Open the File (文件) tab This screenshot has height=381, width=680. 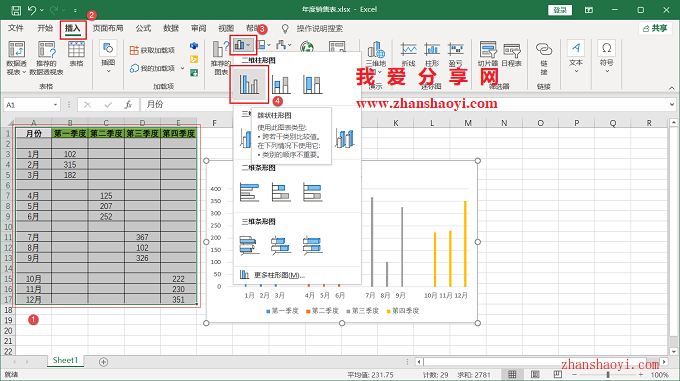click(16, 28)
